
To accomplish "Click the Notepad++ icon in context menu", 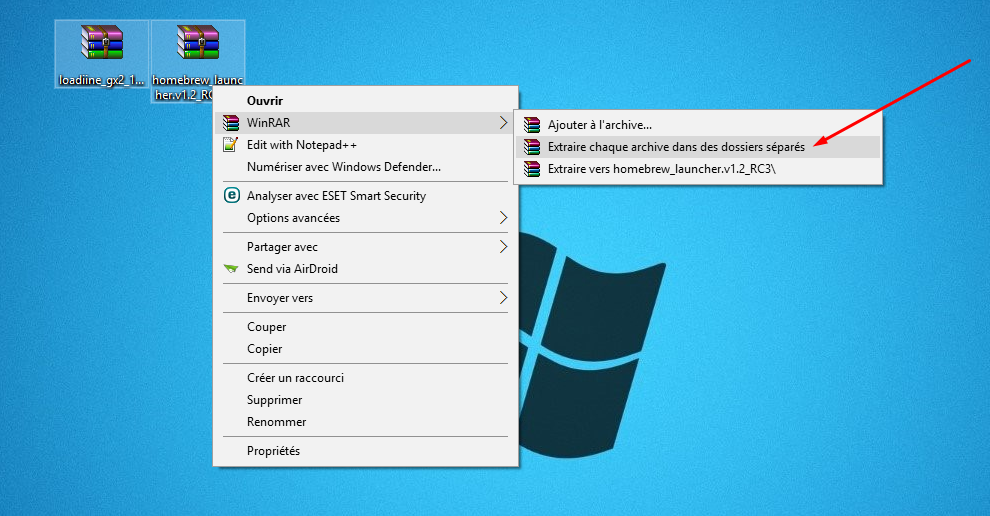I will click(231, 145).
